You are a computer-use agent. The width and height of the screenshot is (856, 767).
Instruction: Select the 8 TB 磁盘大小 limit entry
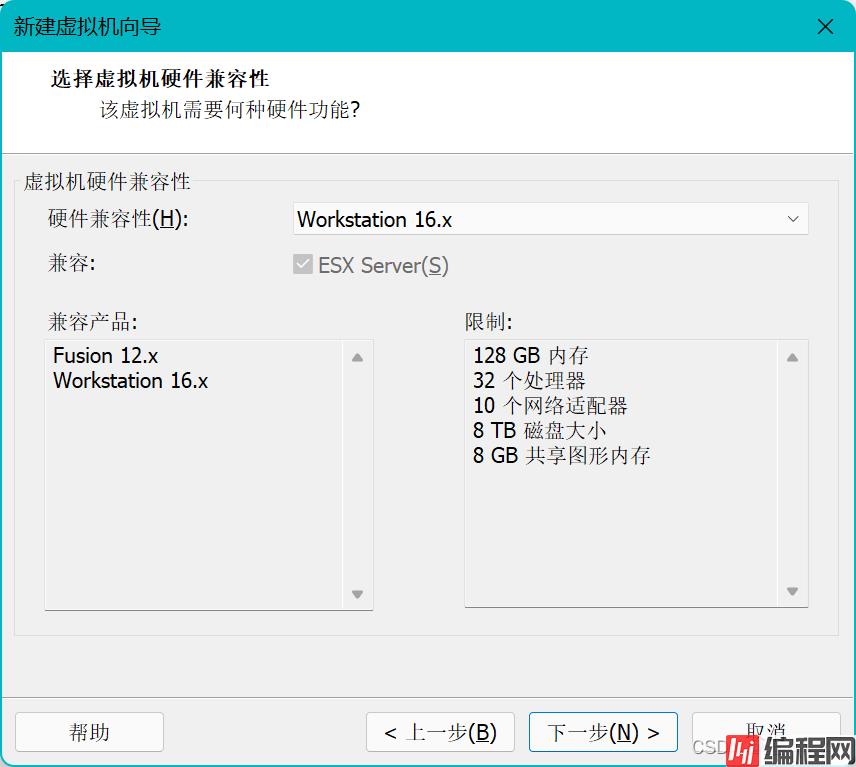coord(539,431)
